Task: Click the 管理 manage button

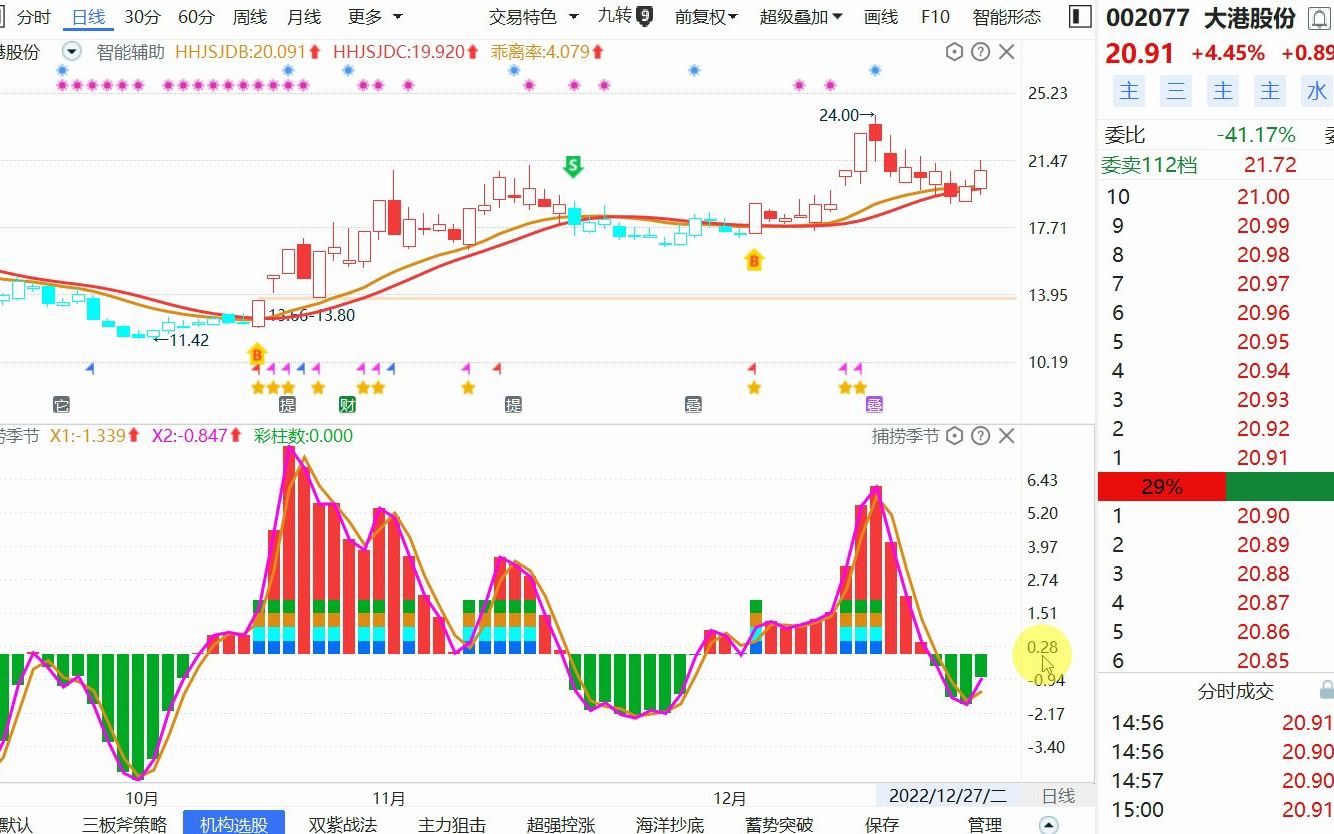Action: [x=985, y=824]
